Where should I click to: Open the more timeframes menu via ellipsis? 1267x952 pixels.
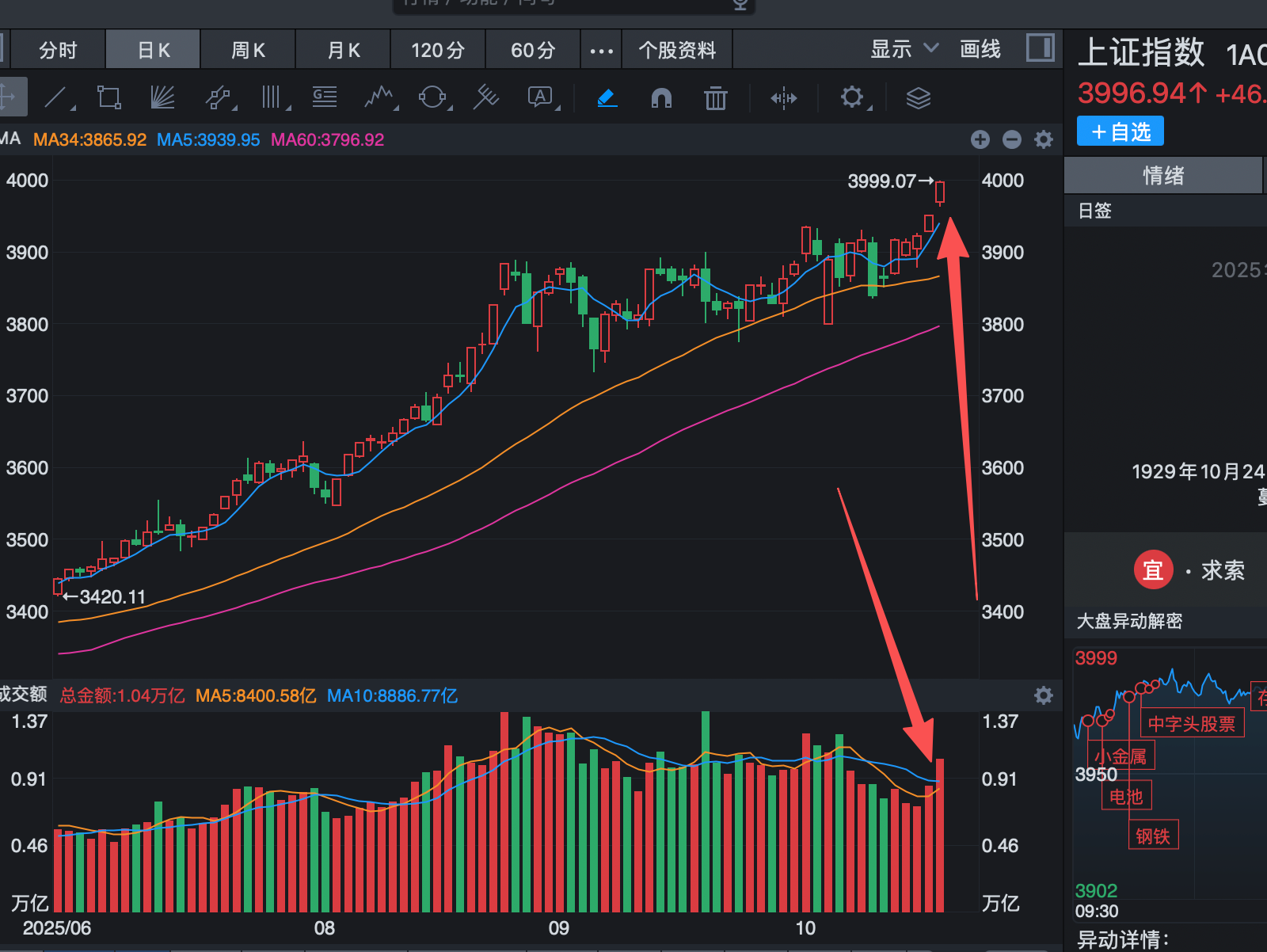601,49
